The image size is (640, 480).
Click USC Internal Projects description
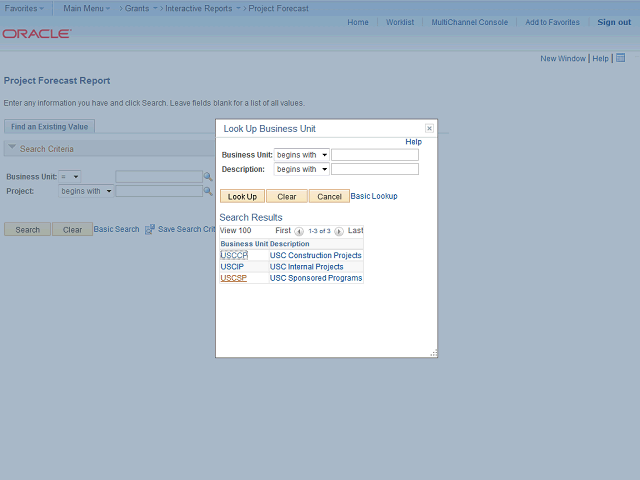click(x=307, y=267)
